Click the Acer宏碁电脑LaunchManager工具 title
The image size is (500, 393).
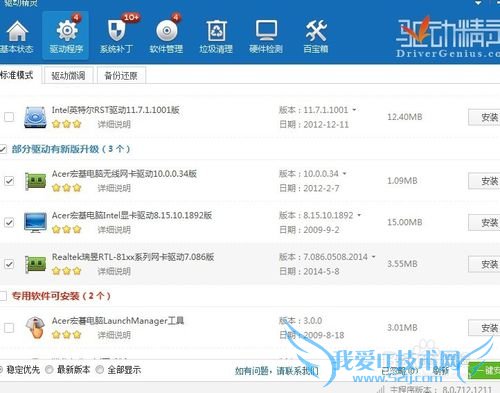[118, 321]
